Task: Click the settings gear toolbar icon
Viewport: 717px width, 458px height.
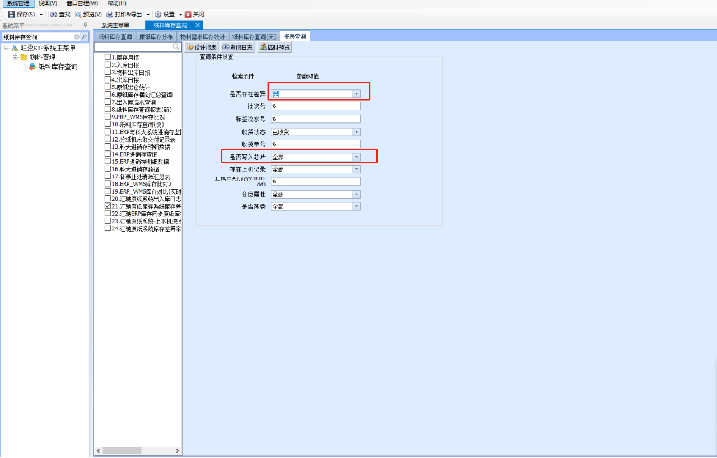Action: click(158, 15)
